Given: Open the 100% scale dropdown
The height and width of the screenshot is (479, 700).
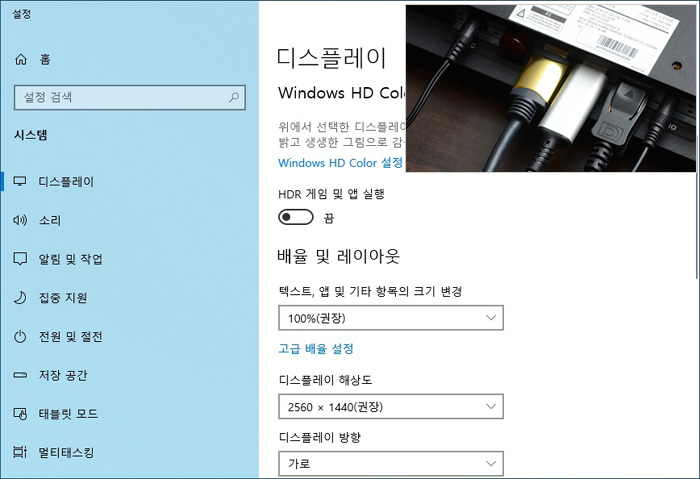Looking at the screenshot, I should tap(390, 318).
